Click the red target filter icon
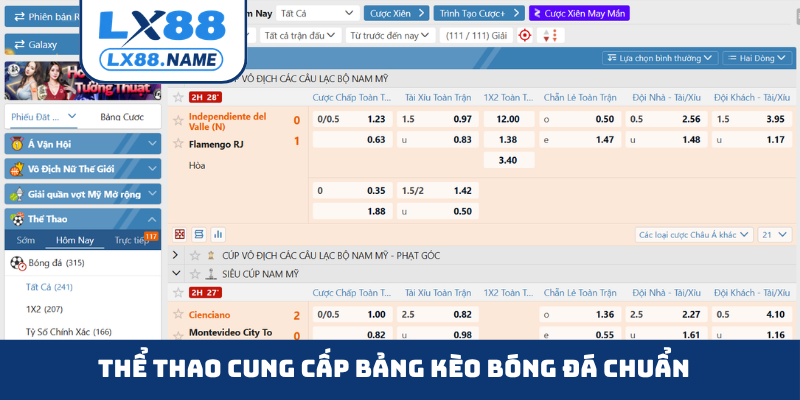 tap(524, 35)
